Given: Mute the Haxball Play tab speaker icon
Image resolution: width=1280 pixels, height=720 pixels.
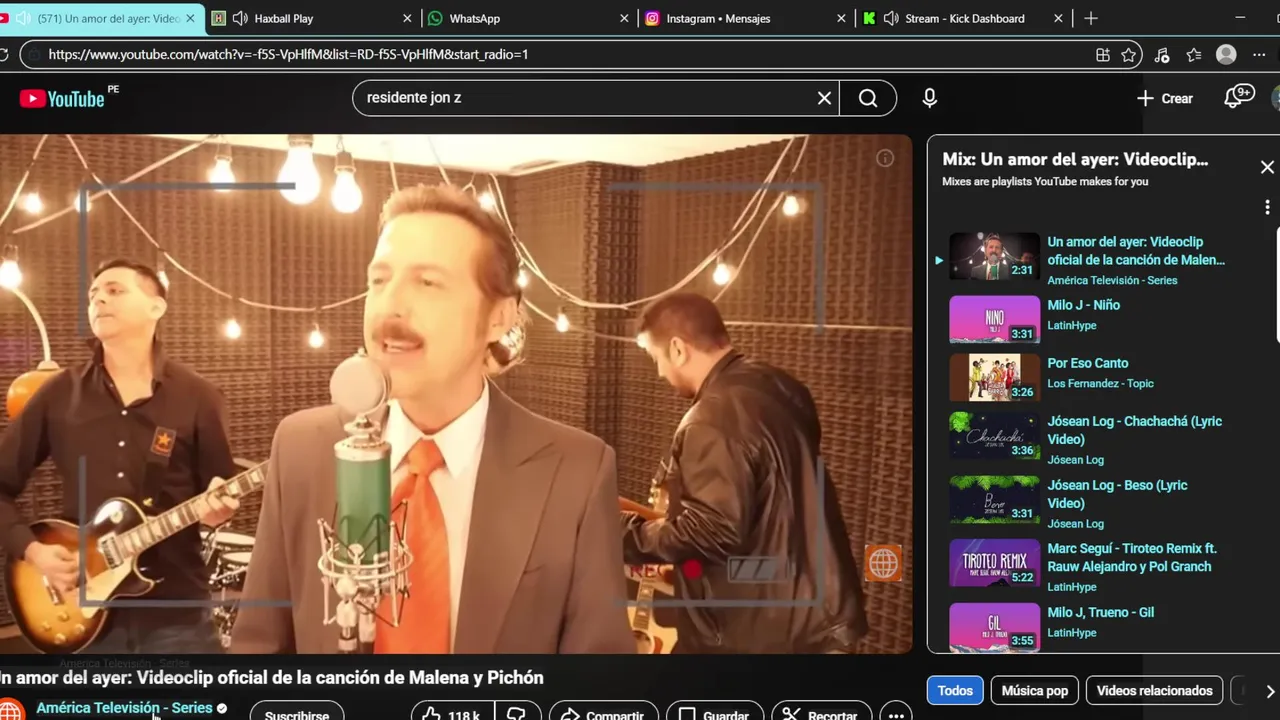Looking at the screenshot, I should point(240,18).
